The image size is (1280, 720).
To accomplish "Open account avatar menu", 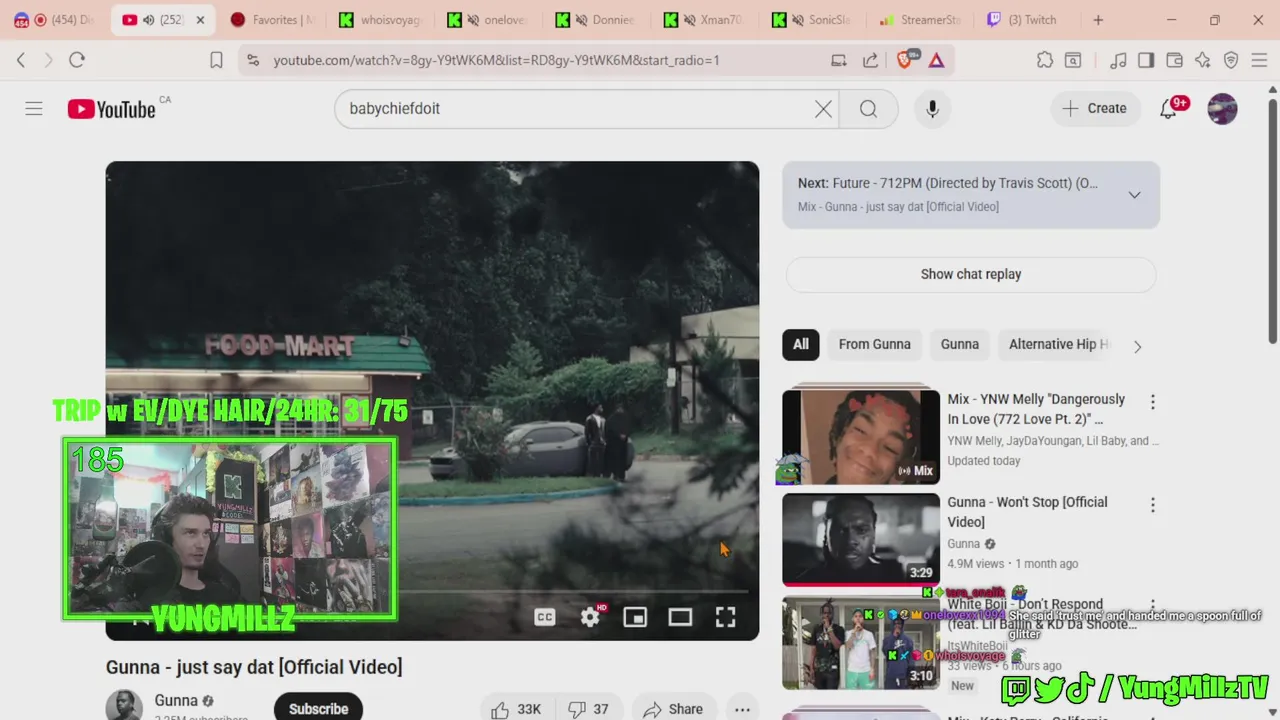I will pos(1222,109).
